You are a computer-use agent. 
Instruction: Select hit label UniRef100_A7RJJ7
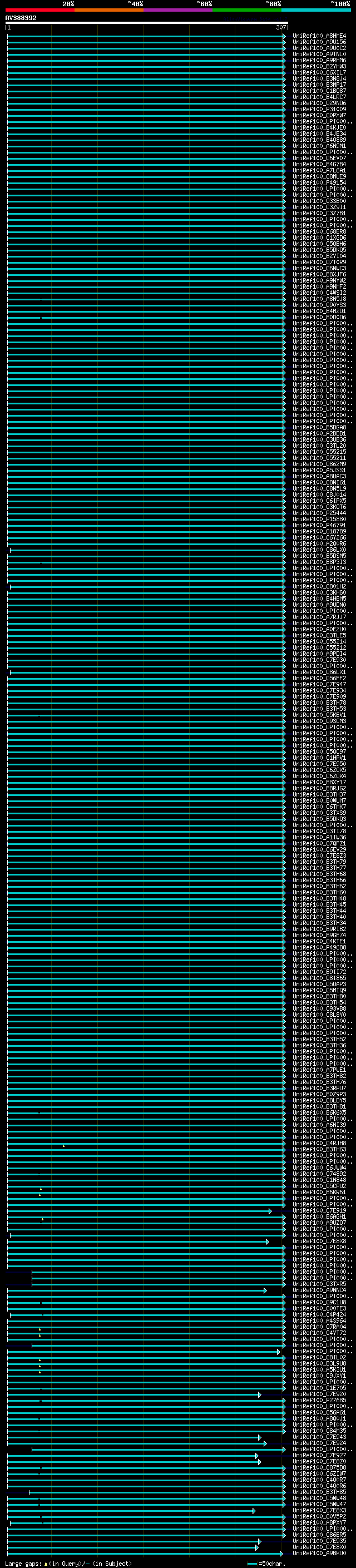pyautogui.click(x=319, y=617)
